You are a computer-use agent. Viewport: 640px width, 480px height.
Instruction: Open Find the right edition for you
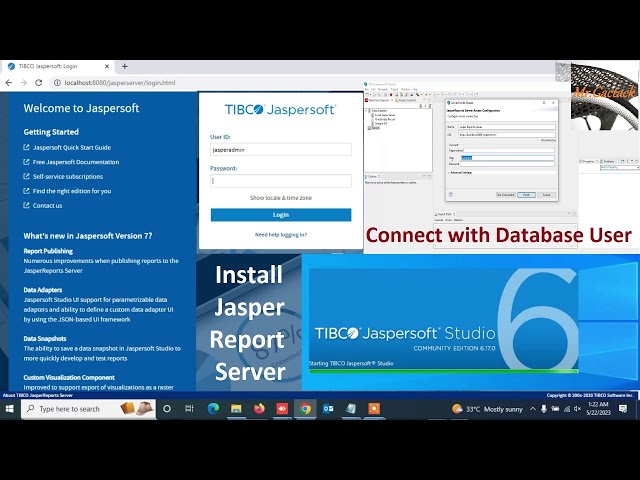(x=72, y=191)
